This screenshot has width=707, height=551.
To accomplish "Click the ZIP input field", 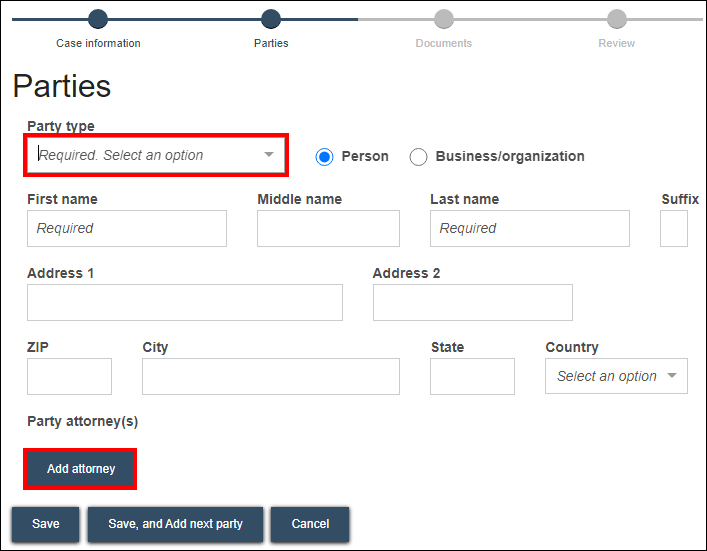I will 70,376.
